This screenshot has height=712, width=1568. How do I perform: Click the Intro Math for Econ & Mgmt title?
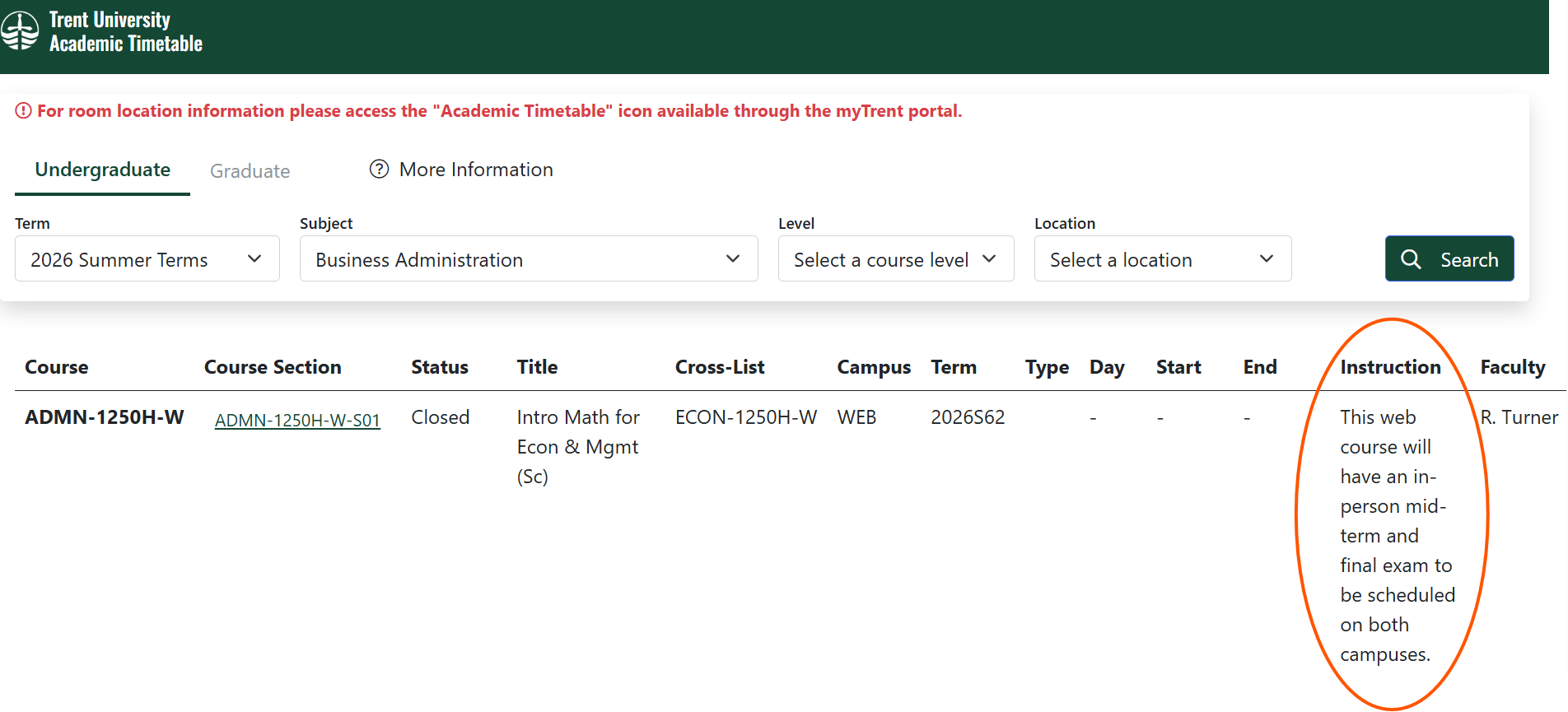coord(578,447)
